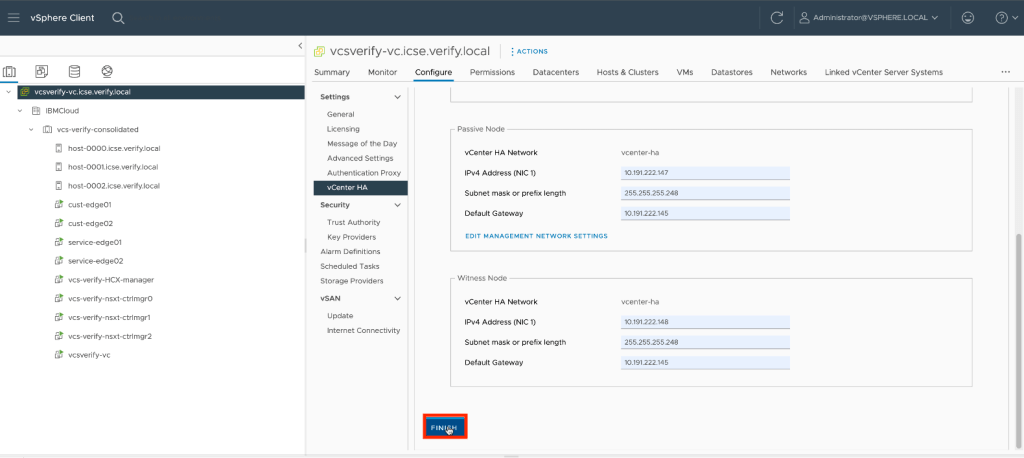Select host-0001.icse.verify.local in the tree
This screenshot has height=458, width=1024.
(x=112, y=167)
